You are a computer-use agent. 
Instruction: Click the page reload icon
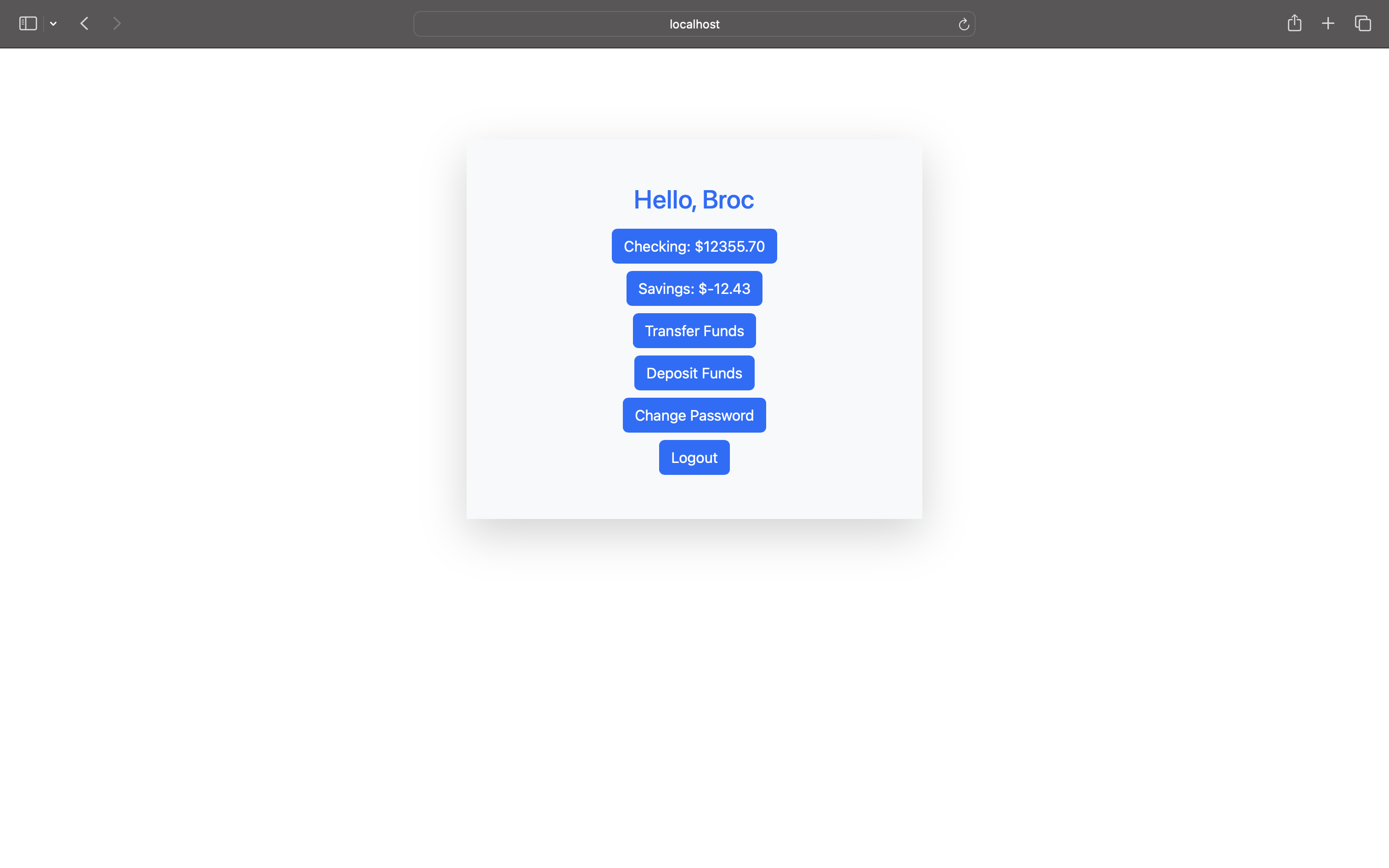pyautogui.click(x=963, y=24)
